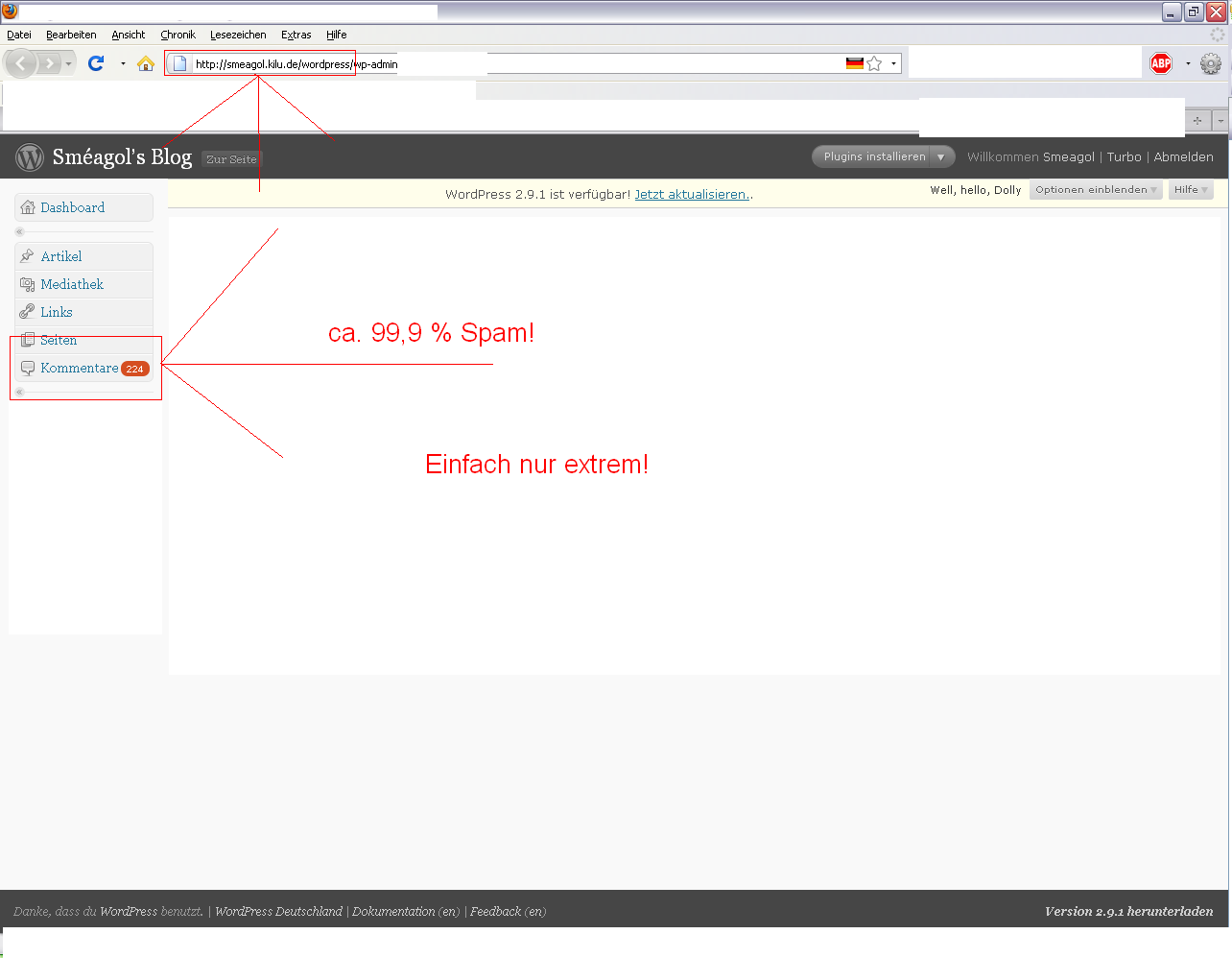
Task: Click the Firefox icon in title bar
Action: pyautogui.click(x=10, y=12)
